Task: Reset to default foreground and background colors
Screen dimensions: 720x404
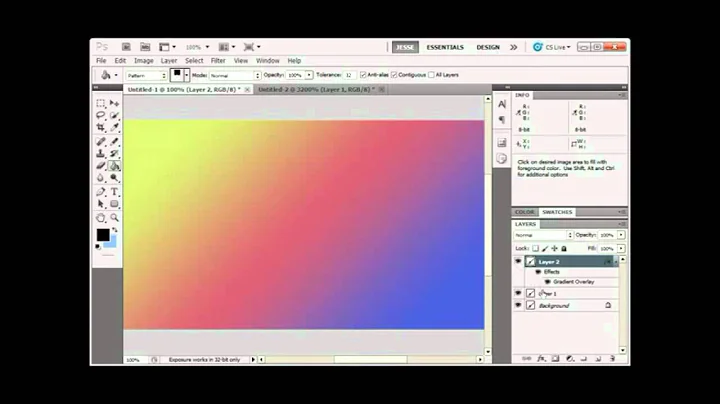Action: tap(97, 247)
